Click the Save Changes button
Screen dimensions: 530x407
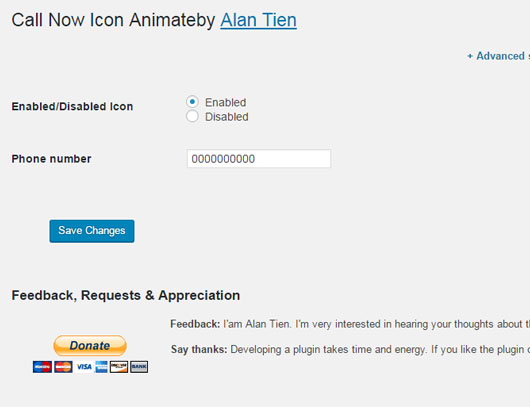(x=92, y=231)
